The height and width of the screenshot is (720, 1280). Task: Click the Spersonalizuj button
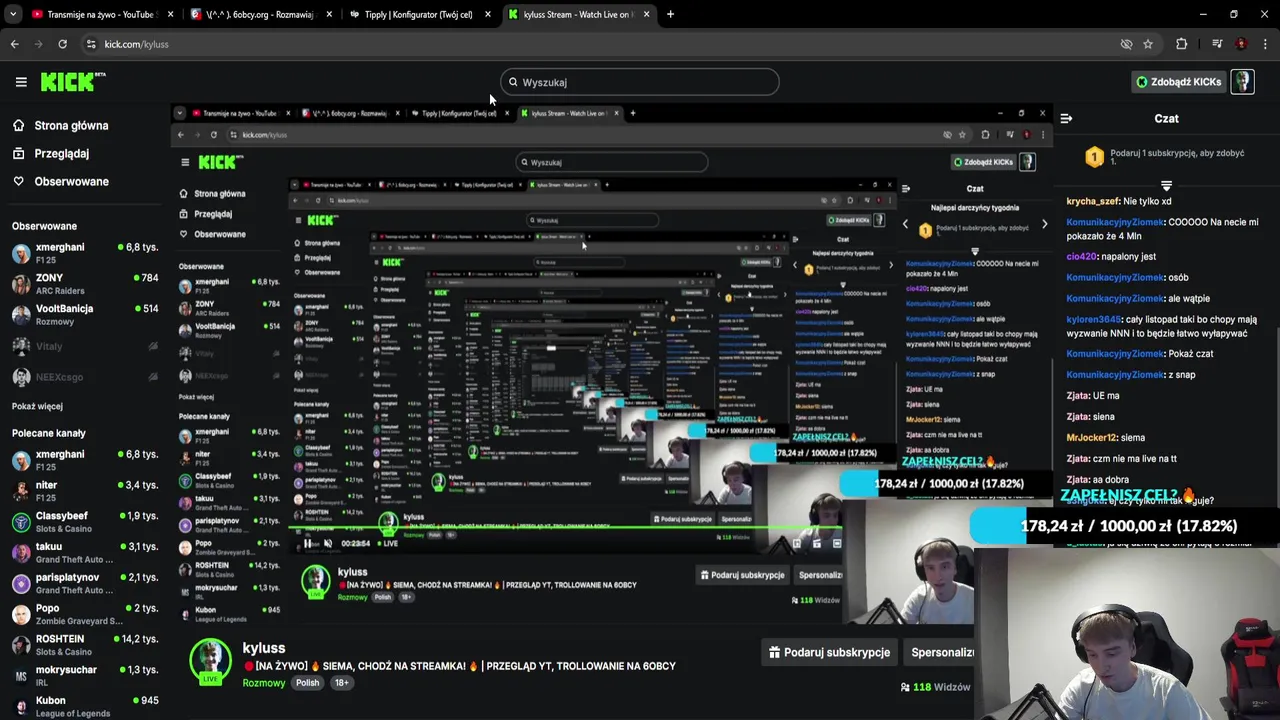(x=940, y=652)
